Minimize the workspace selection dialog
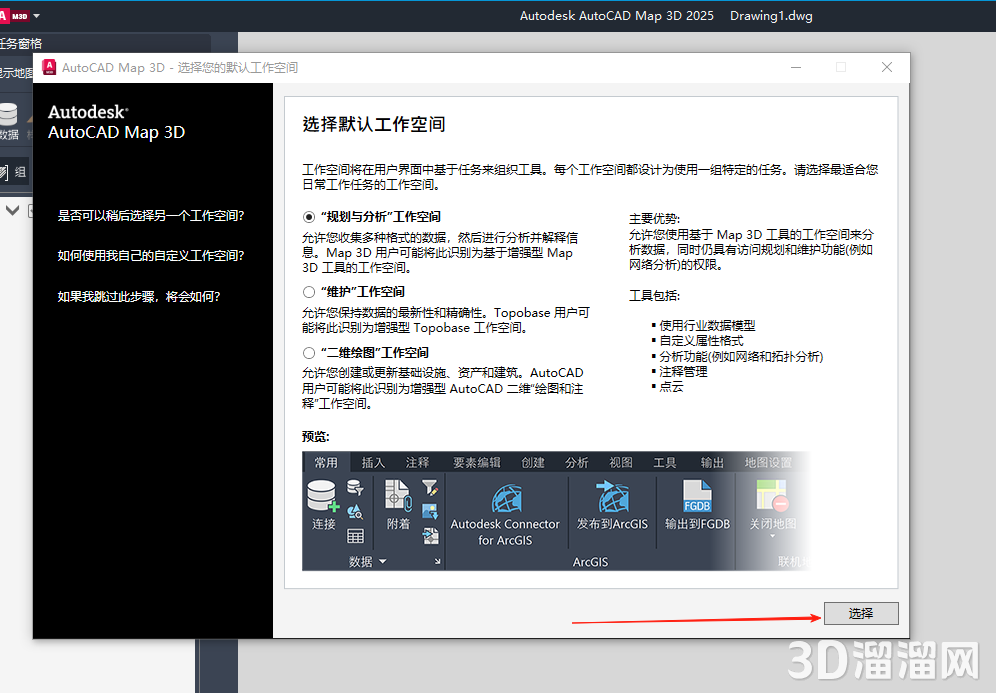 pos(795,67)
